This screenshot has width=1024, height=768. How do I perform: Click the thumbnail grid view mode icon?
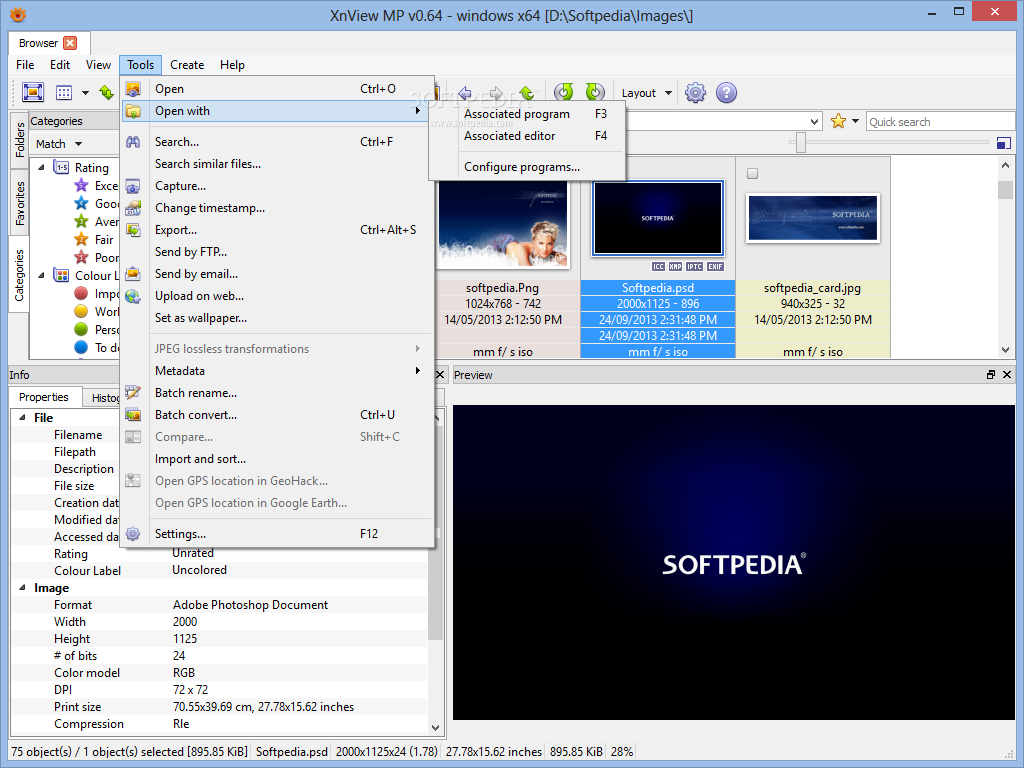click(x=64, y=93)
